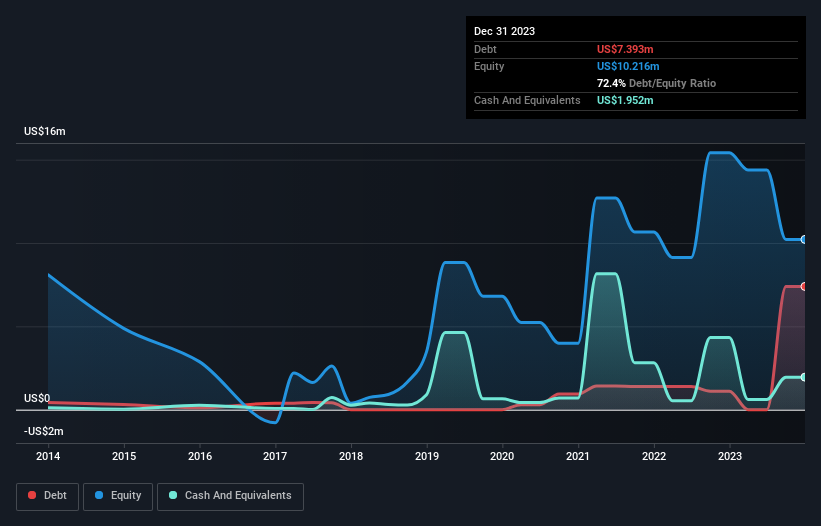The height and width of the screenshot is (526, 821).
Task: Click the tooltip Equity row label
Action: pos(489,66)
